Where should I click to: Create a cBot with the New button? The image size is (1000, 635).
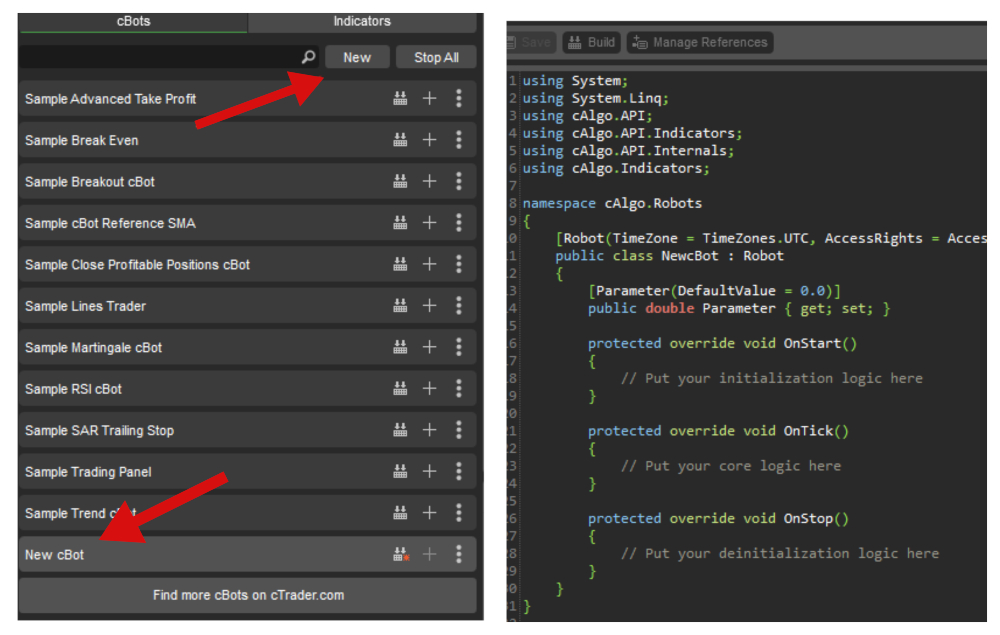point(357,57)
